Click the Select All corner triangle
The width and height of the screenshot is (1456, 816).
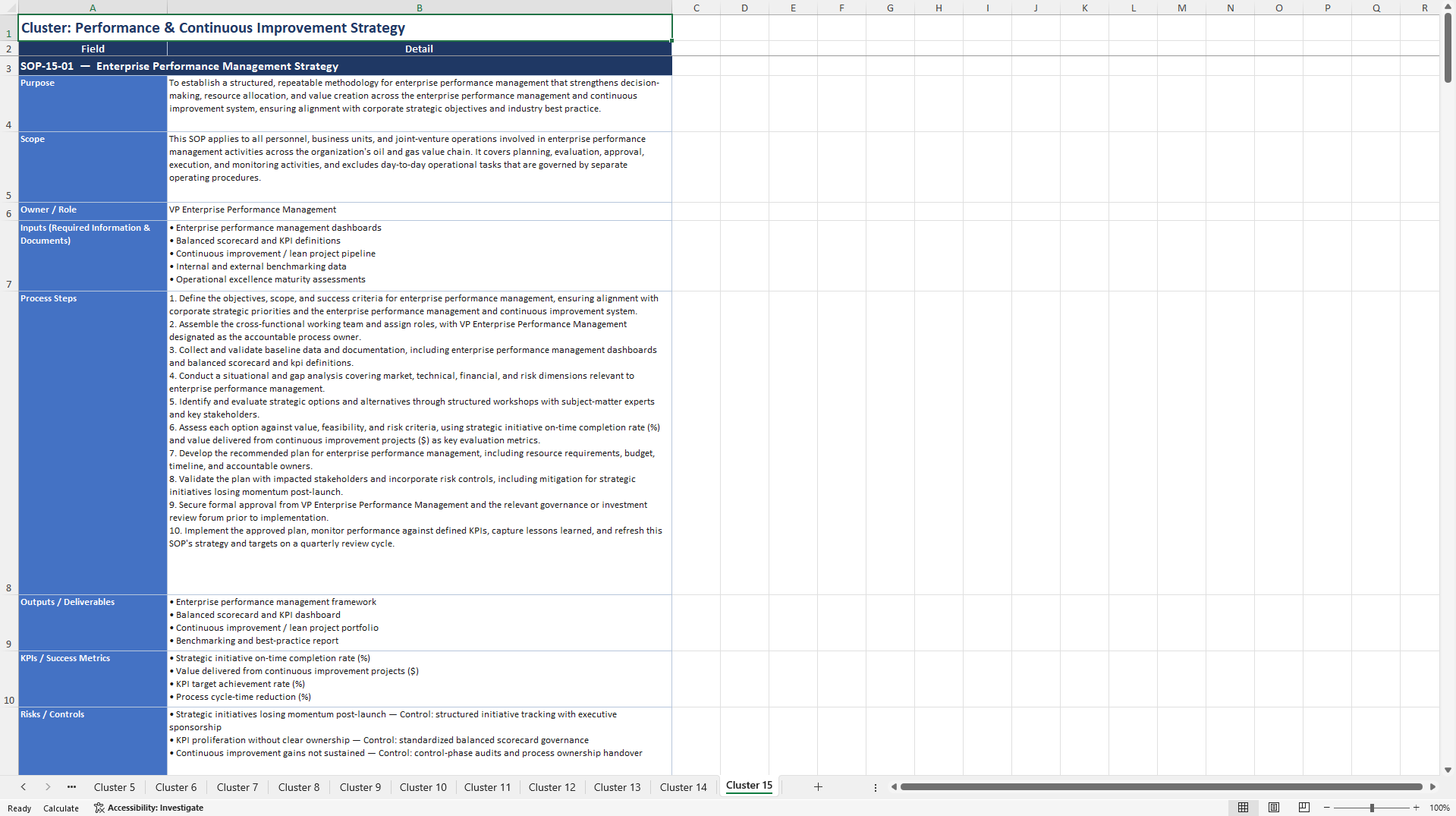point(9,8)
